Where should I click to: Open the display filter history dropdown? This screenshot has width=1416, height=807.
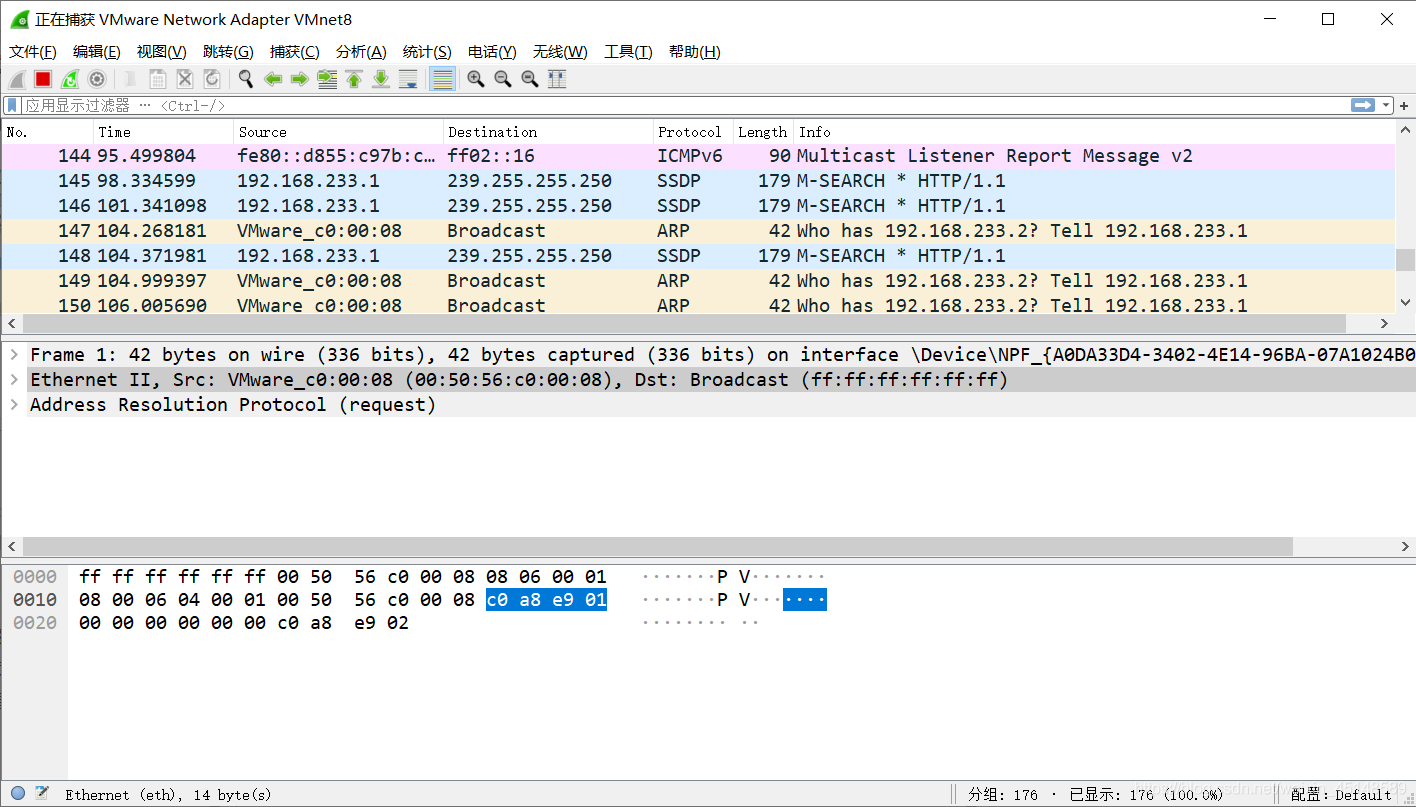(x=1386, y=105)
